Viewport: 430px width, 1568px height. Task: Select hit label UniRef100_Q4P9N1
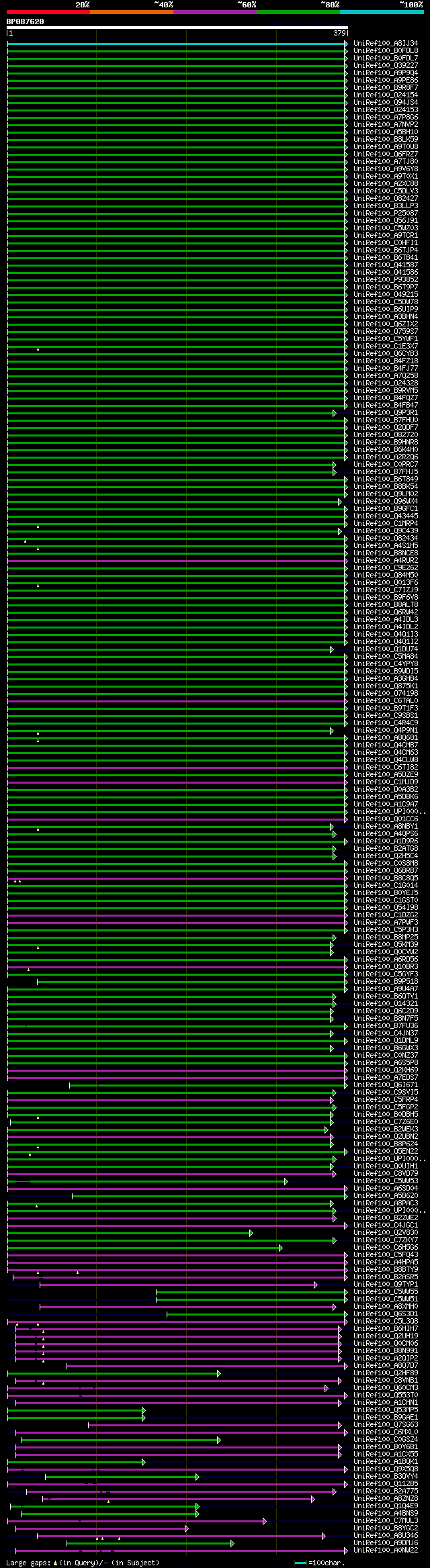click(386, 731)
